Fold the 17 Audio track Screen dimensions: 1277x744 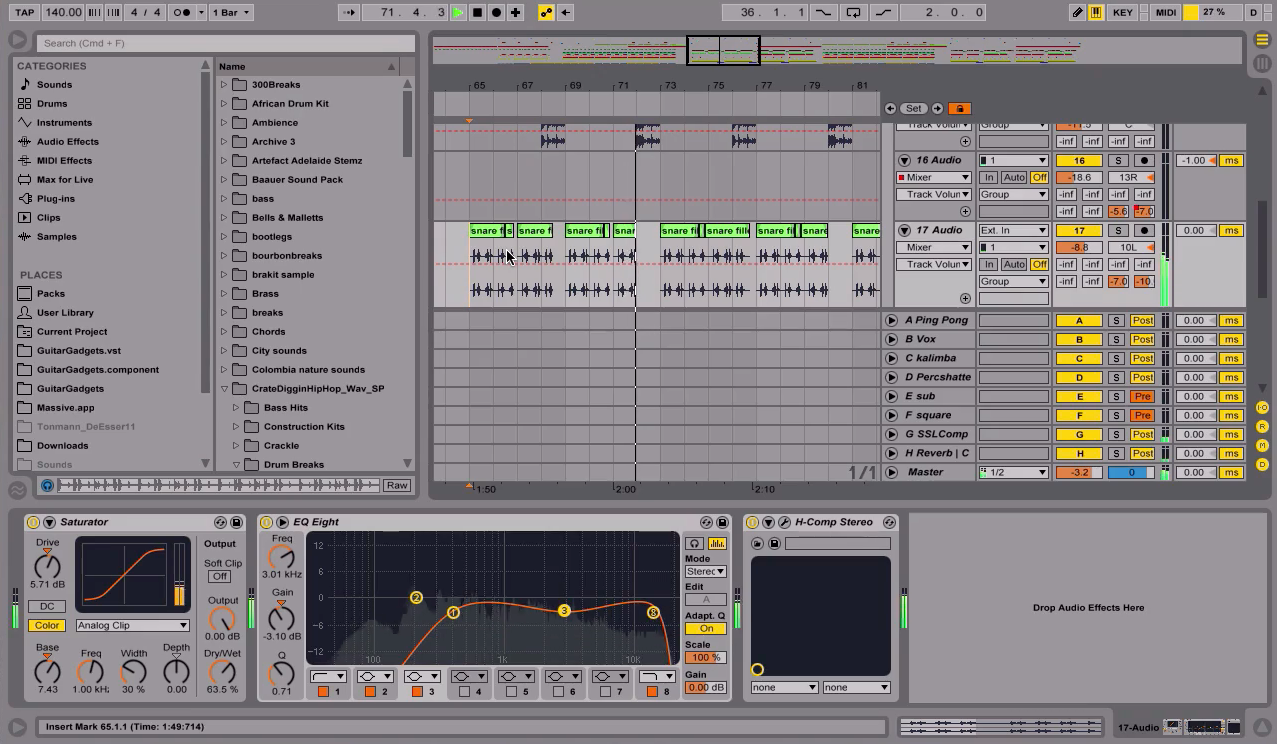pyautogui.click(x=904, y=230)
